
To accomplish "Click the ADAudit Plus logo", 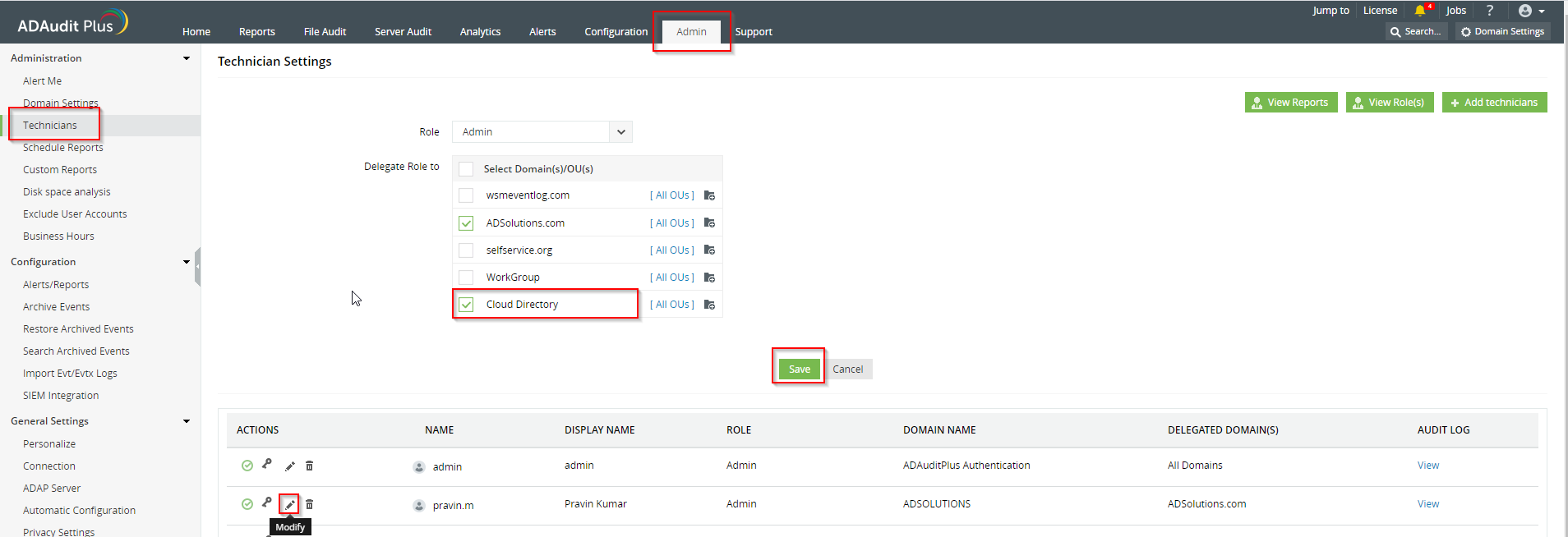I will [x=72, y=22].
